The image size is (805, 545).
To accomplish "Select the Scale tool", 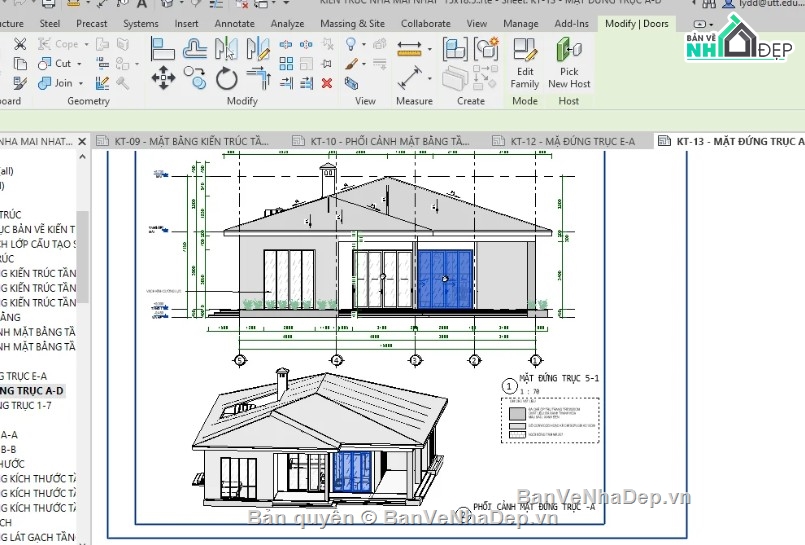I will tap(306, 64).
